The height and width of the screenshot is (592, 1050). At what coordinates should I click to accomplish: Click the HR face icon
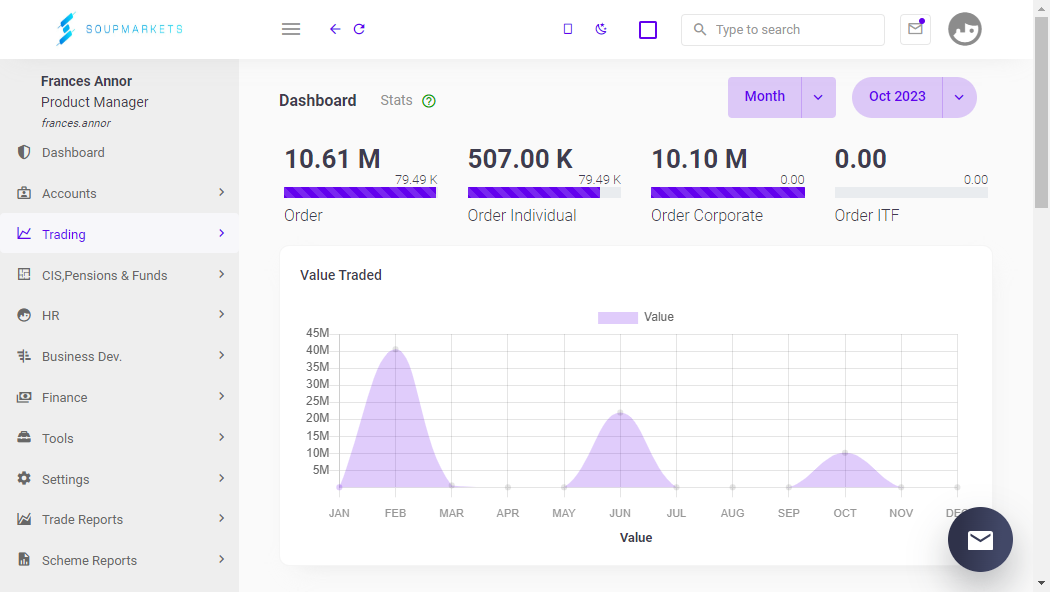(x=24, y=315)
